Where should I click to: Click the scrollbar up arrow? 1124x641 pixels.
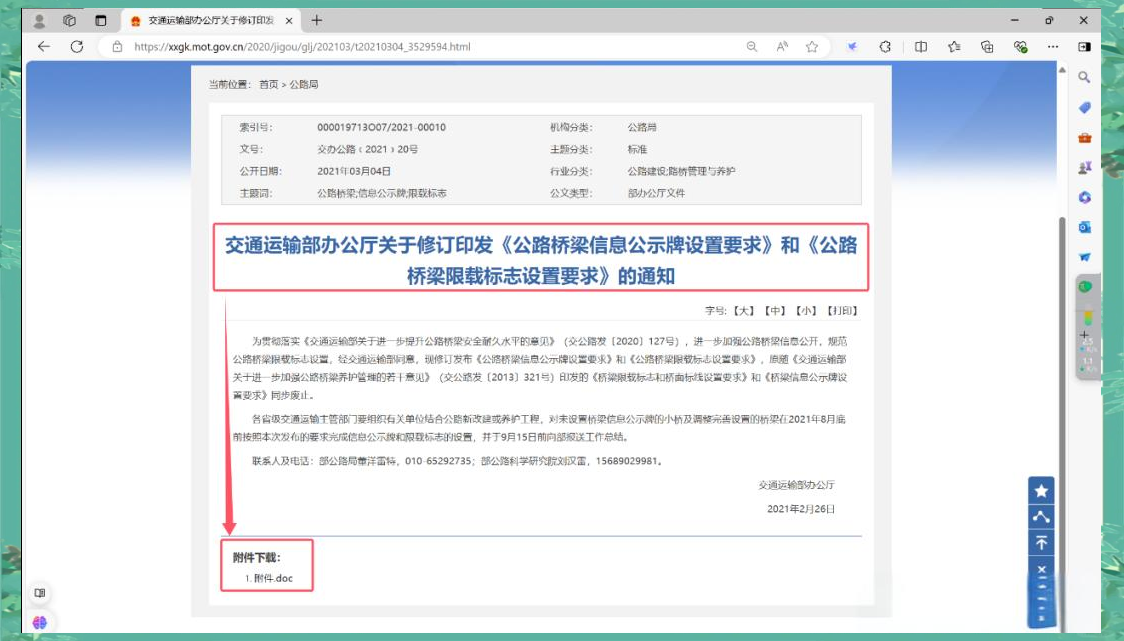1062,70
